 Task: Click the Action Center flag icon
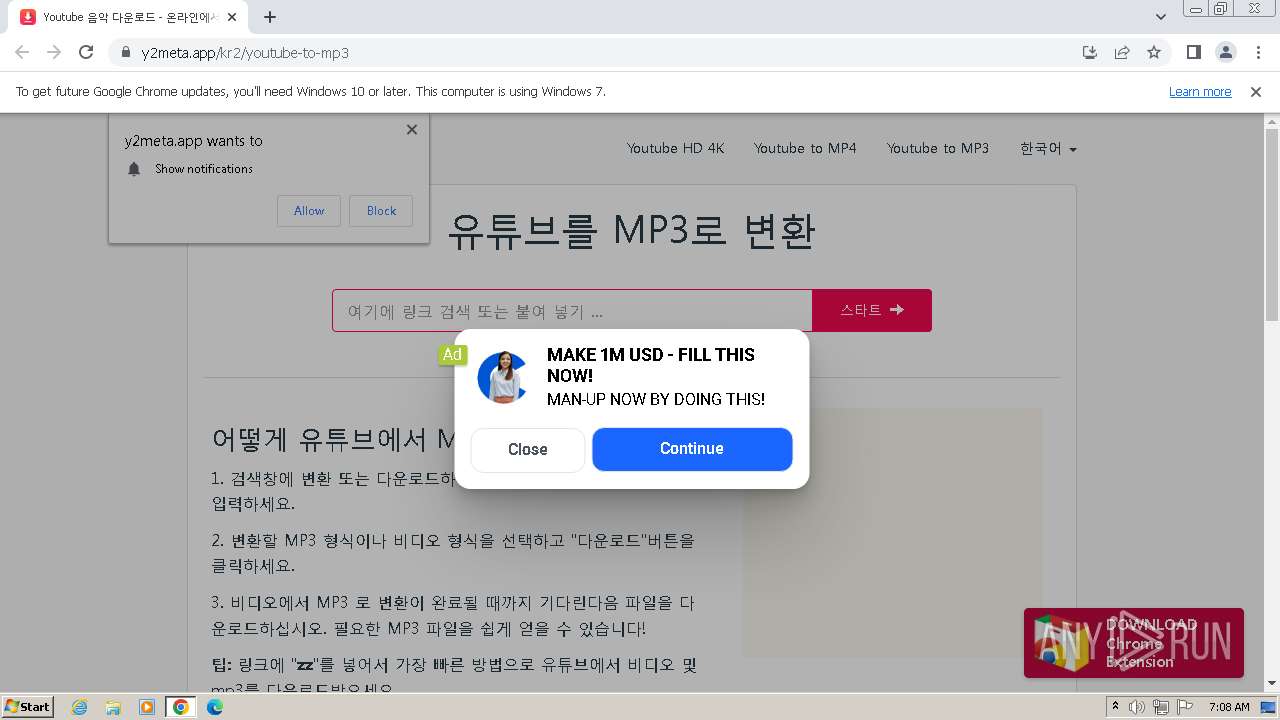[x=1183, y=707]
